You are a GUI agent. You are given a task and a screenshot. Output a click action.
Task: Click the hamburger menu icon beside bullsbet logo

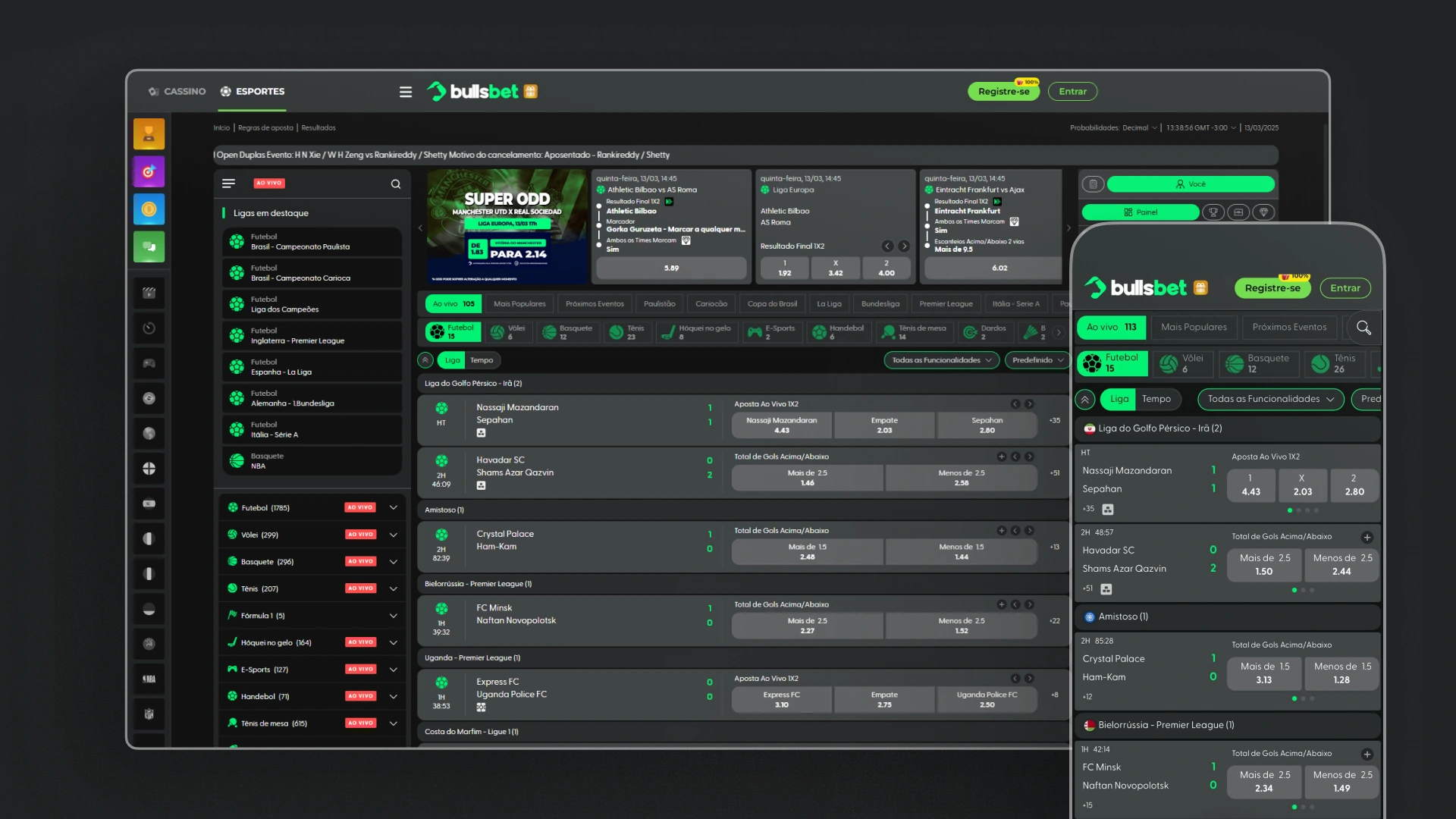pyautogui.click(x=406, y=92)
